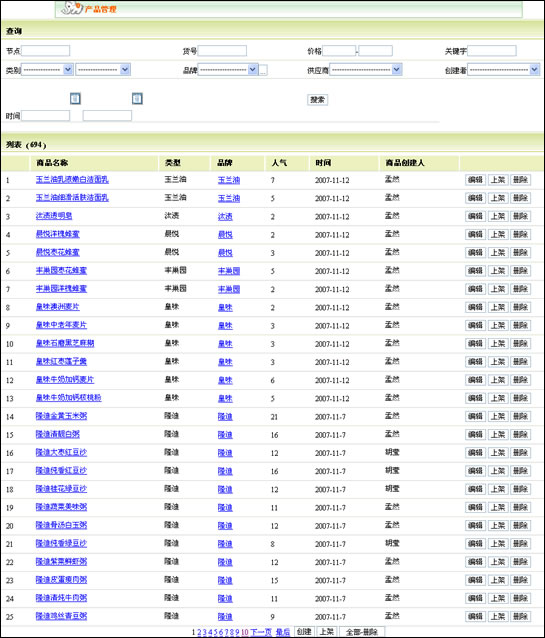The height and width of the screenshot is (638, 545).
Task: Click 全部-删除 button at the bottom
Action: click(362, 632)
